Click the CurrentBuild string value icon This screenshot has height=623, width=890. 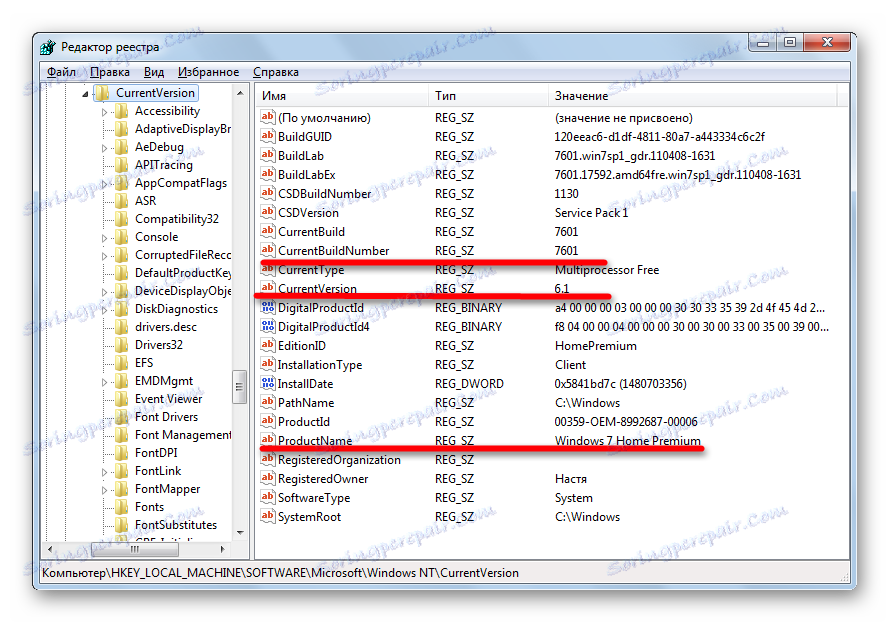[267, 231]
